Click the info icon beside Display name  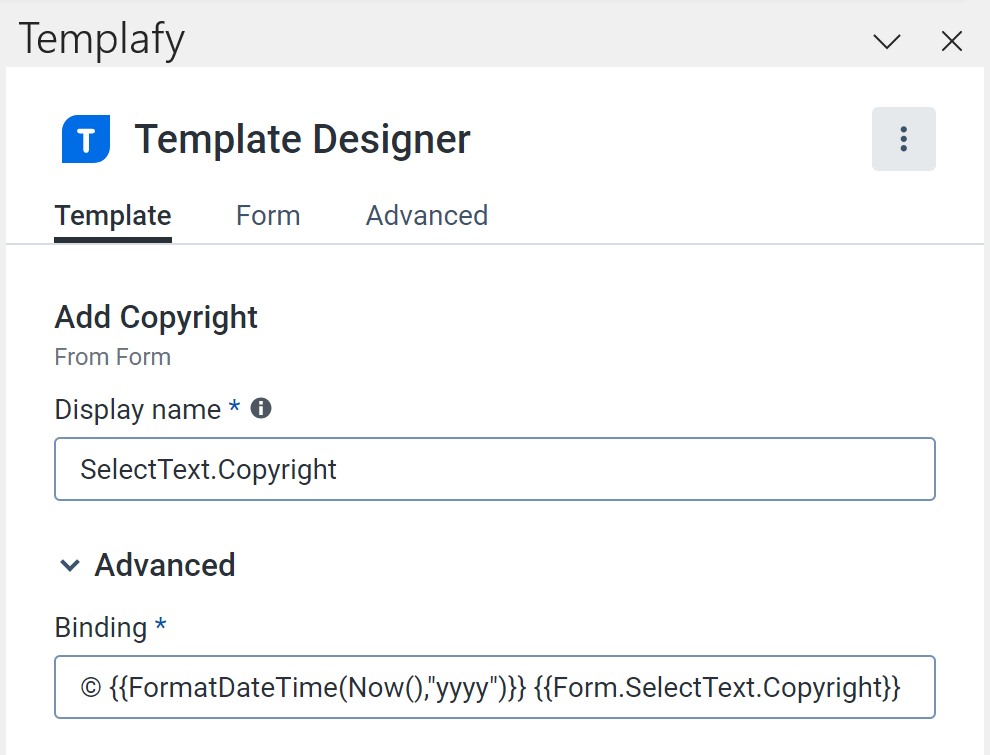pyautogui.click(x=260, y=408)
